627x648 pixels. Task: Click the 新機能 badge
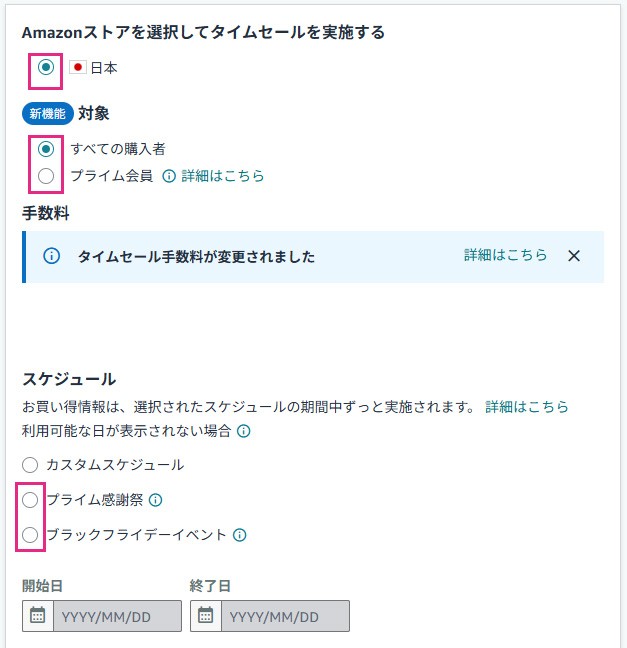pos(47,114)
